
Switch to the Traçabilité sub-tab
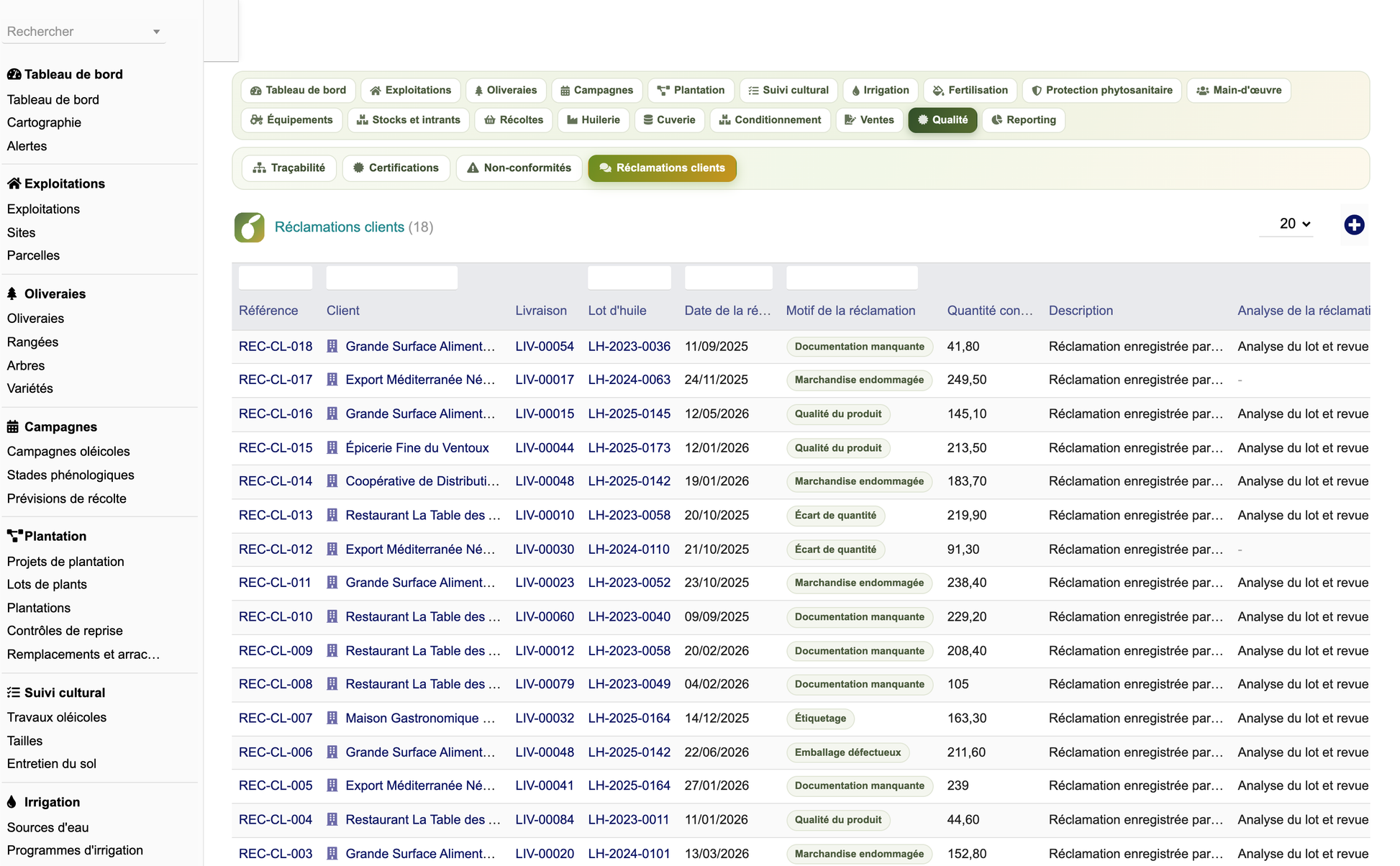click(289, 168)
